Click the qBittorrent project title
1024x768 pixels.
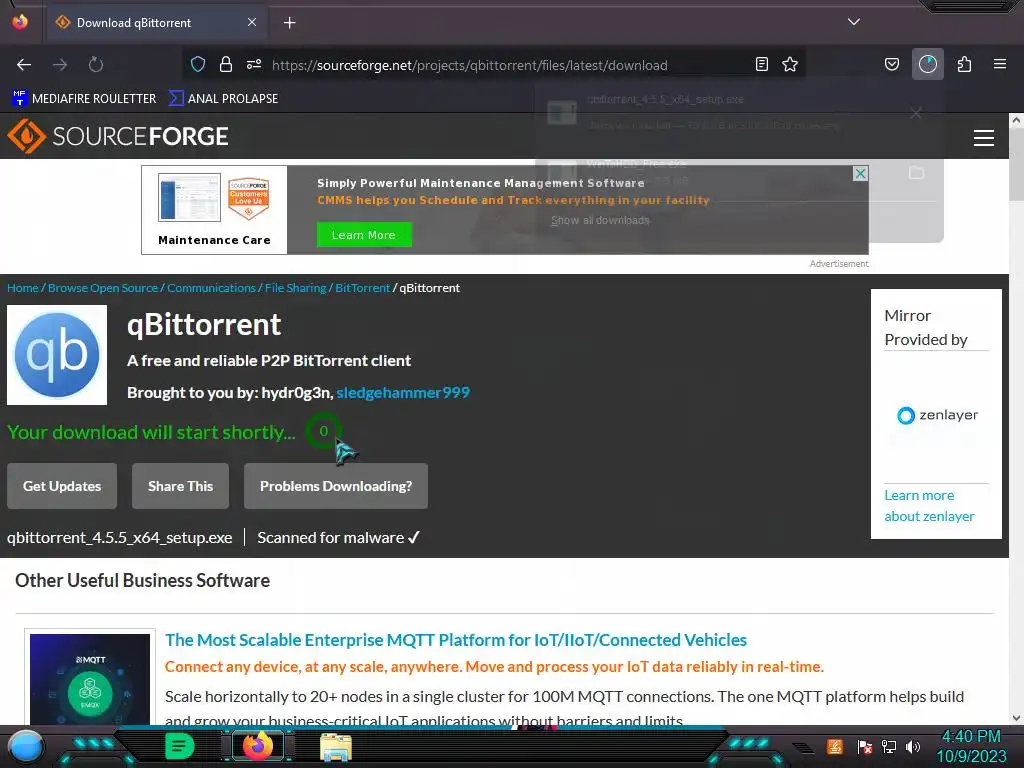tap(204, 325)
